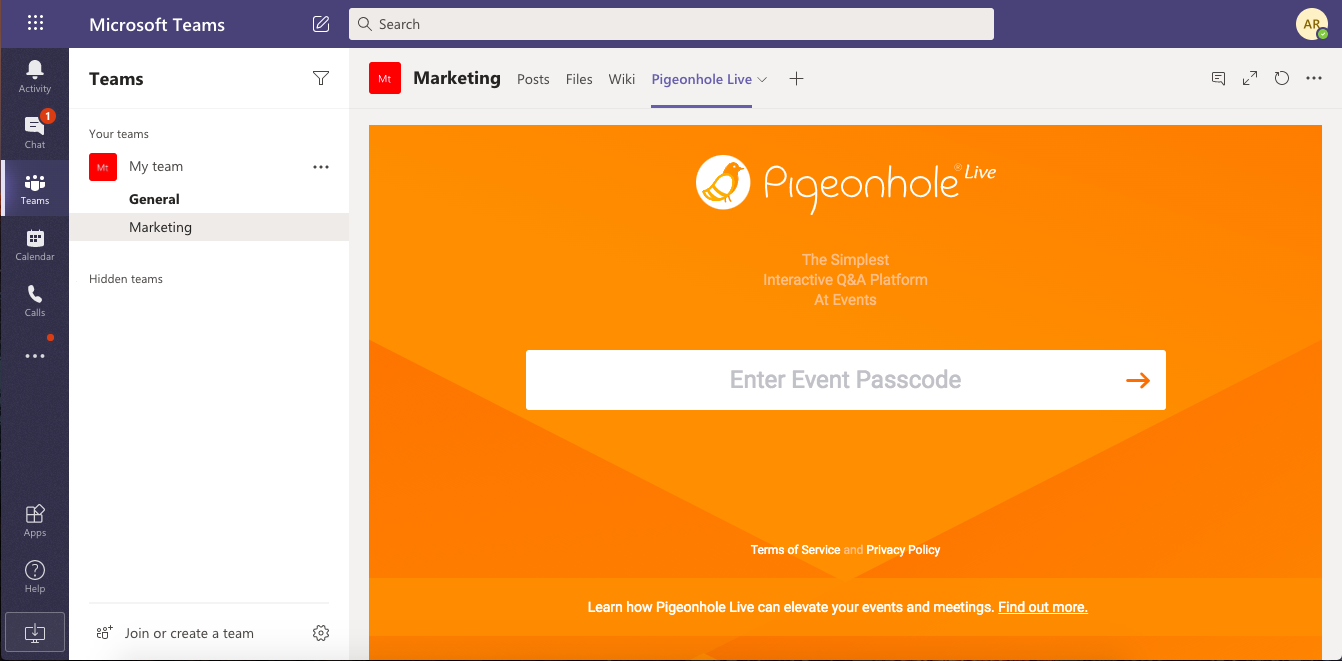The height and width of the screenshot is (661, 1342).
Task: Add a new tab with plus icon
Action: click(x=796, y=79)
